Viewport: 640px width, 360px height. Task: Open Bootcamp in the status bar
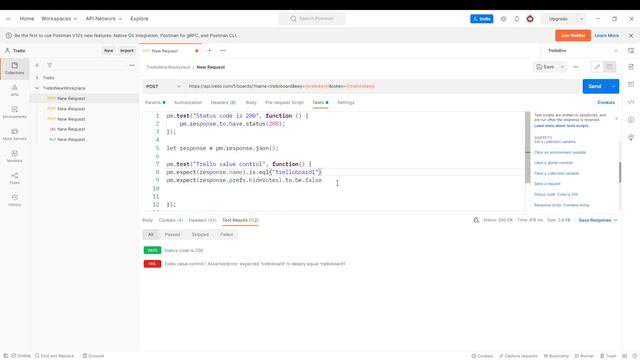[557, 356]
